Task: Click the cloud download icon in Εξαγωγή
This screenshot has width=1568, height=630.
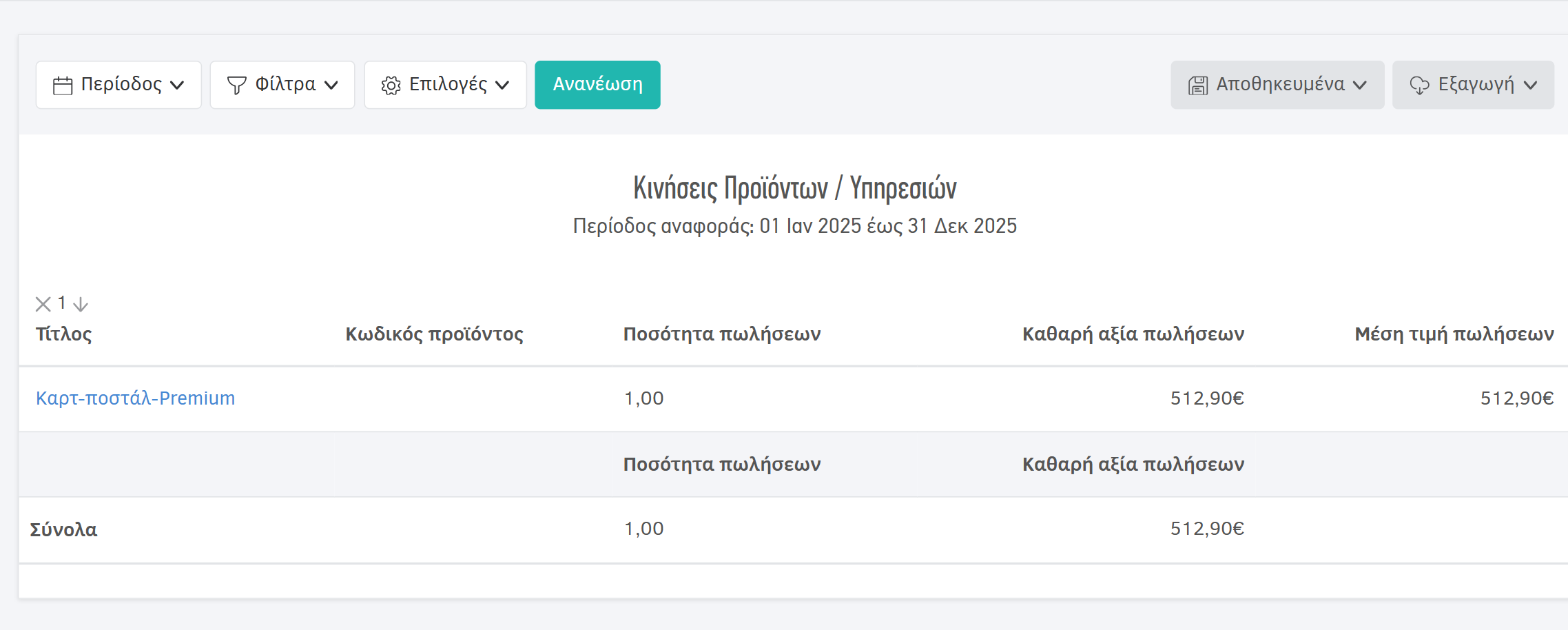Action: (x=1420, y=85)
